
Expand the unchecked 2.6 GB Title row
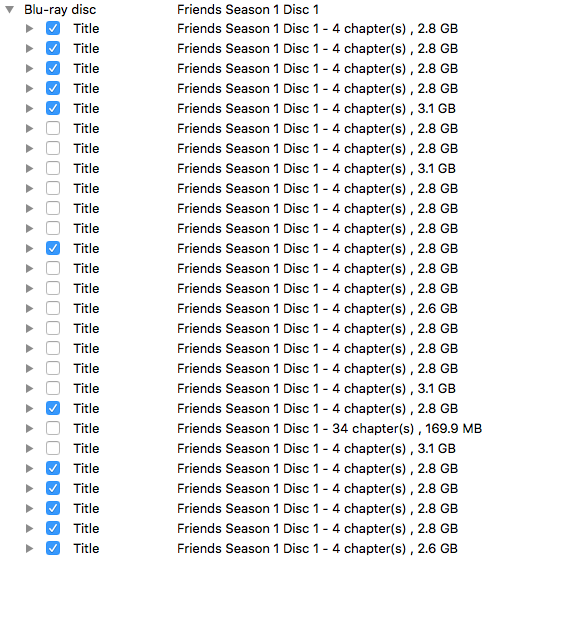29,308
